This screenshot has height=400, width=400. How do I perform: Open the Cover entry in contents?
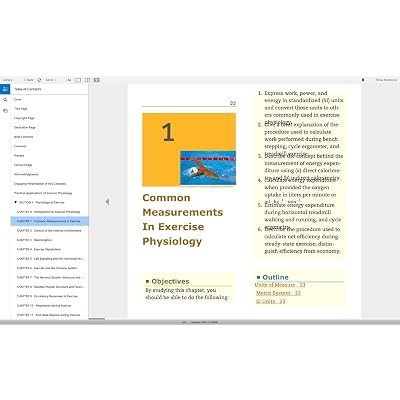[18, 100]
